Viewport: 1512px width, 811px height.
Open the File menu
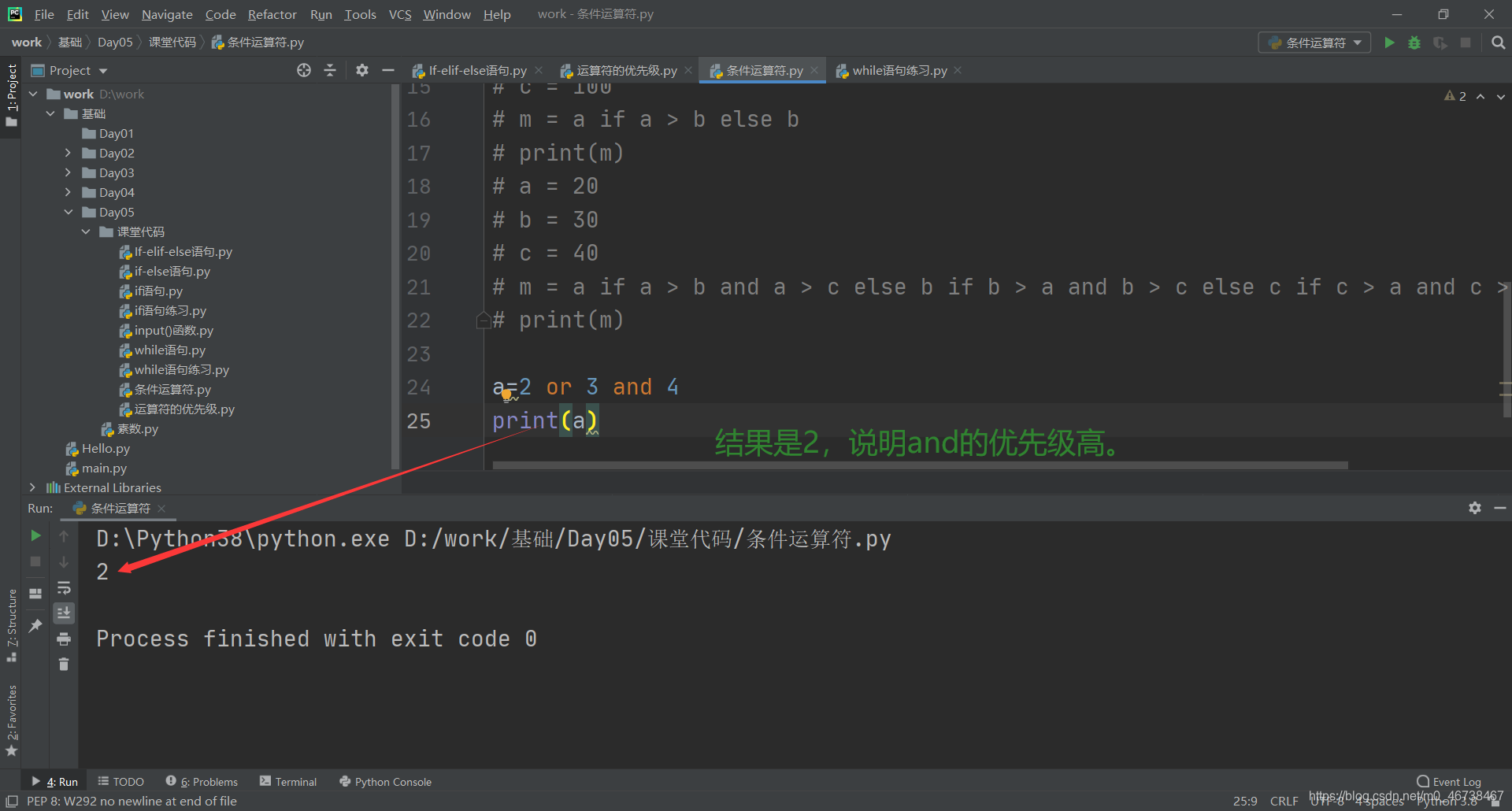44,14
